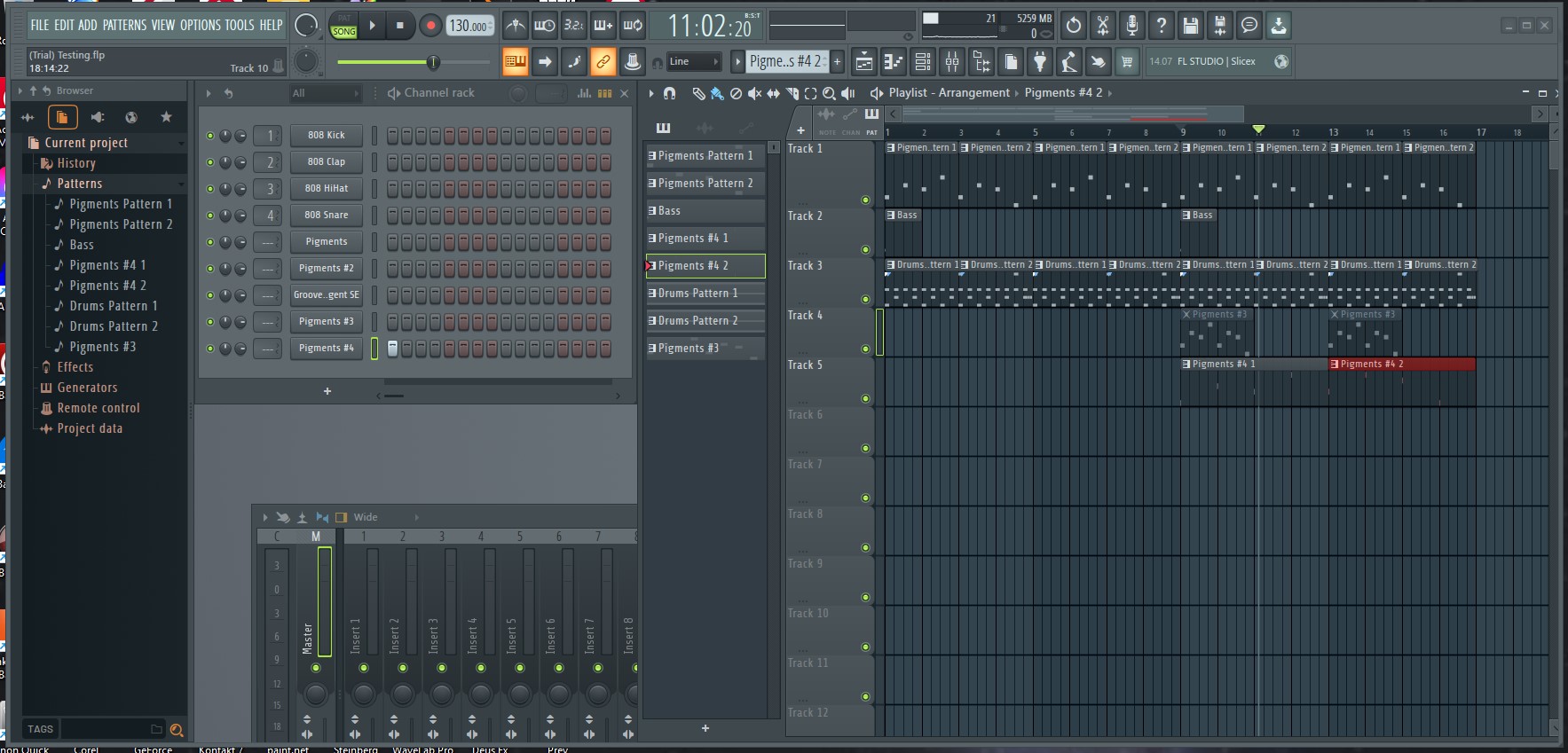
Task: Click the save project floppy icon
Action: (1191, 26)
